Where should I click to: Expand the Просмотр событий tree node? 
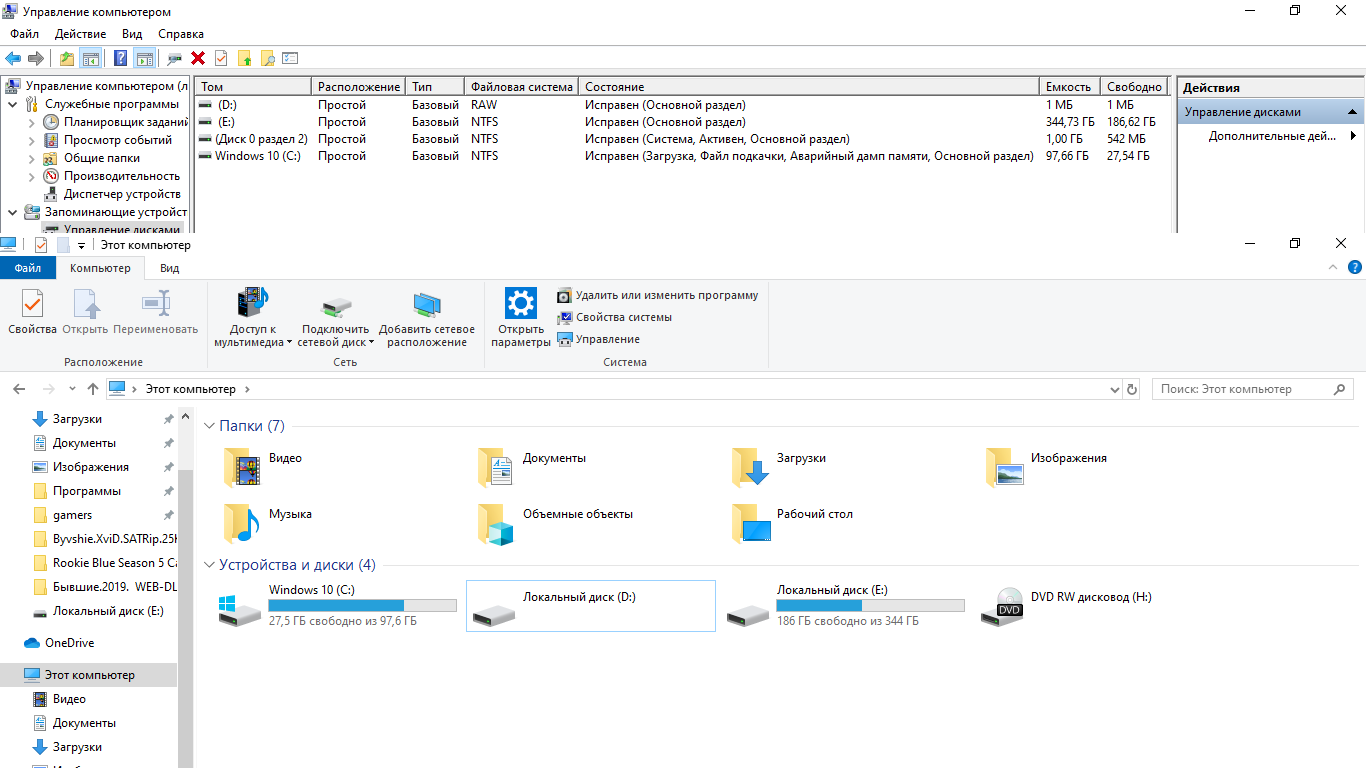coord(31,140)
